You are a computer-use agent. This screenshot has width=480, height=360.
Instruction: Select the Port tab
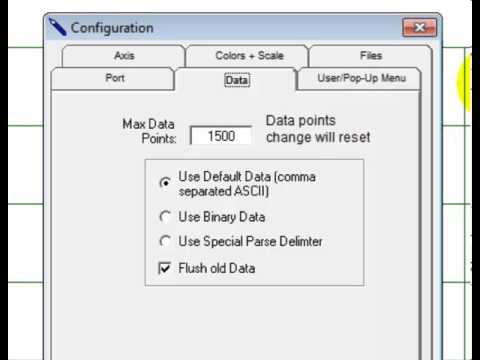[x=114, y=78]
